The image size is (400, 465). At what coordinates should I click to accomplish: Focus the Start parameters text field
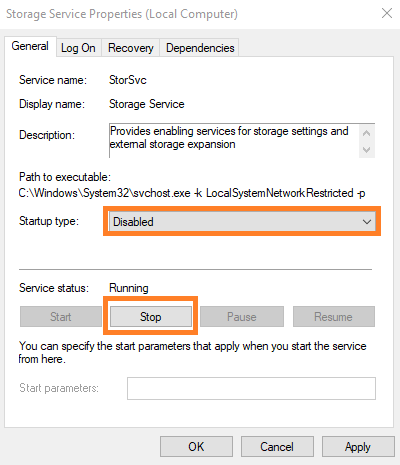pos(251,388)
